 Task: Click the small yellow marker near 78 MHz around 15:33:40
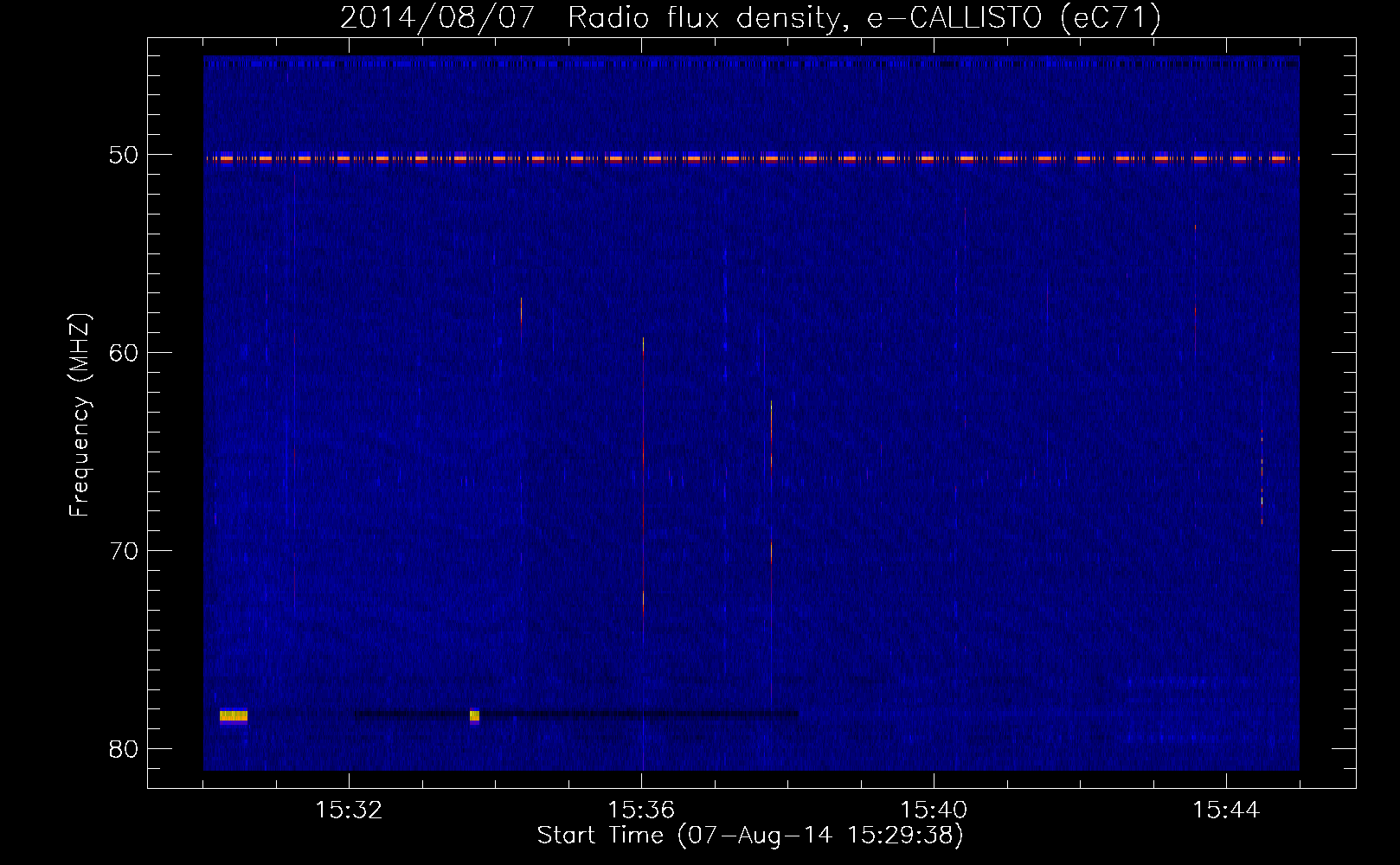pos(474,715)
